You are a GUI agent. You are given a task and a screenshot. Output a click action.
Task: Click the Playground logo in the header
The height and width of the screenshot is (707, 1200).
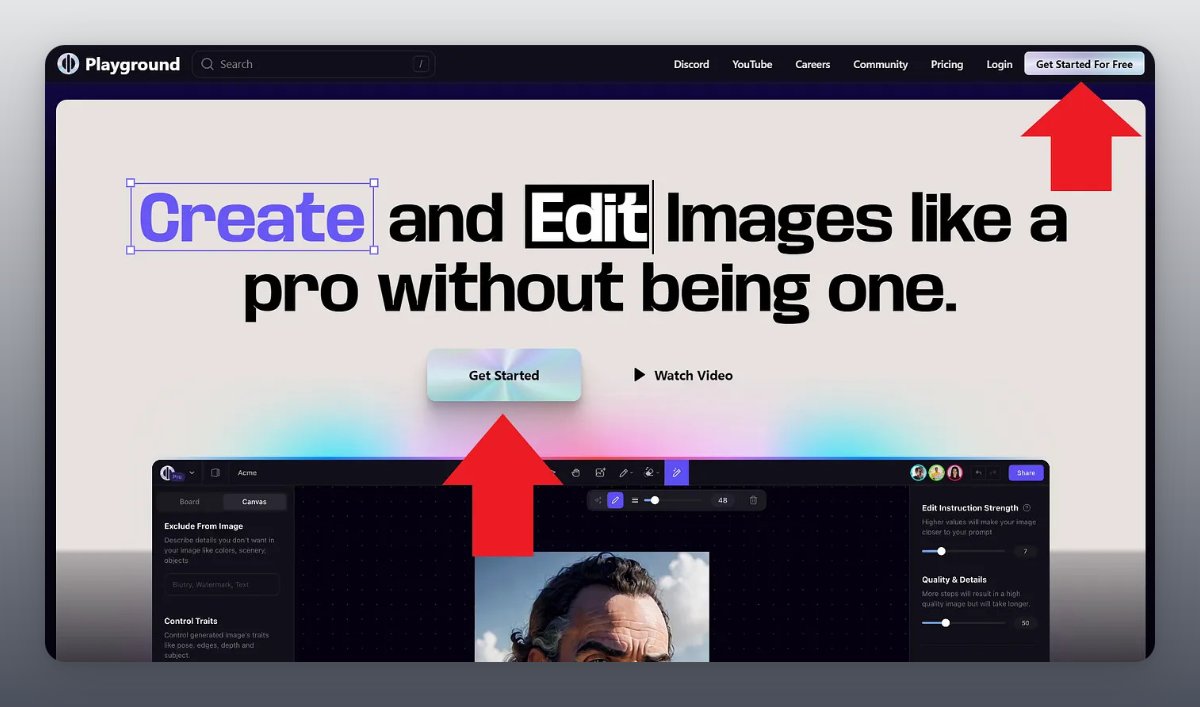118,64
